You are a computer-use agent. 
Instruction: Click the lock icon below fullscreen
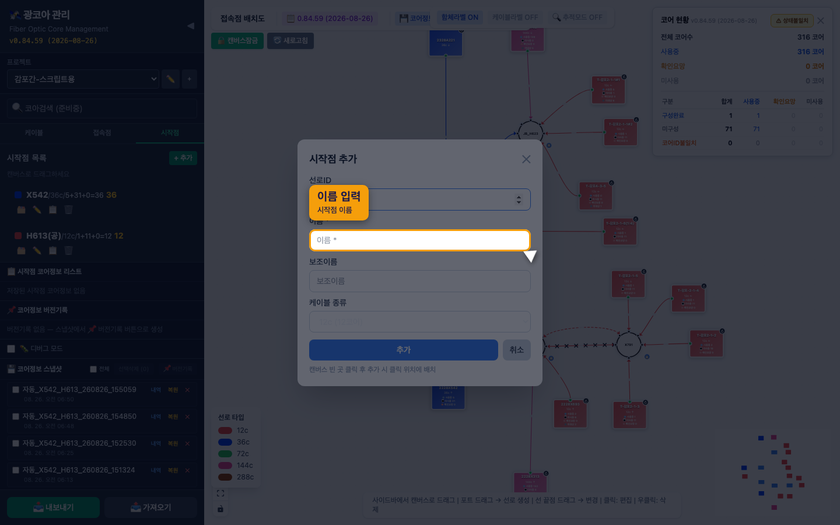pos(220,508)
